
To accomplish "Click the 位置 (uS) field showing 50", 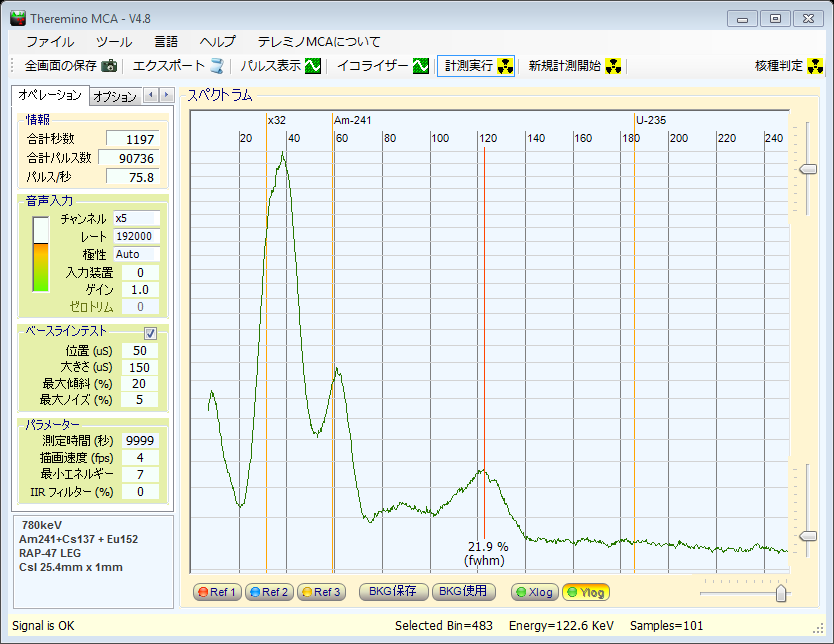I will pyautogui.click(x=140, y=350).
